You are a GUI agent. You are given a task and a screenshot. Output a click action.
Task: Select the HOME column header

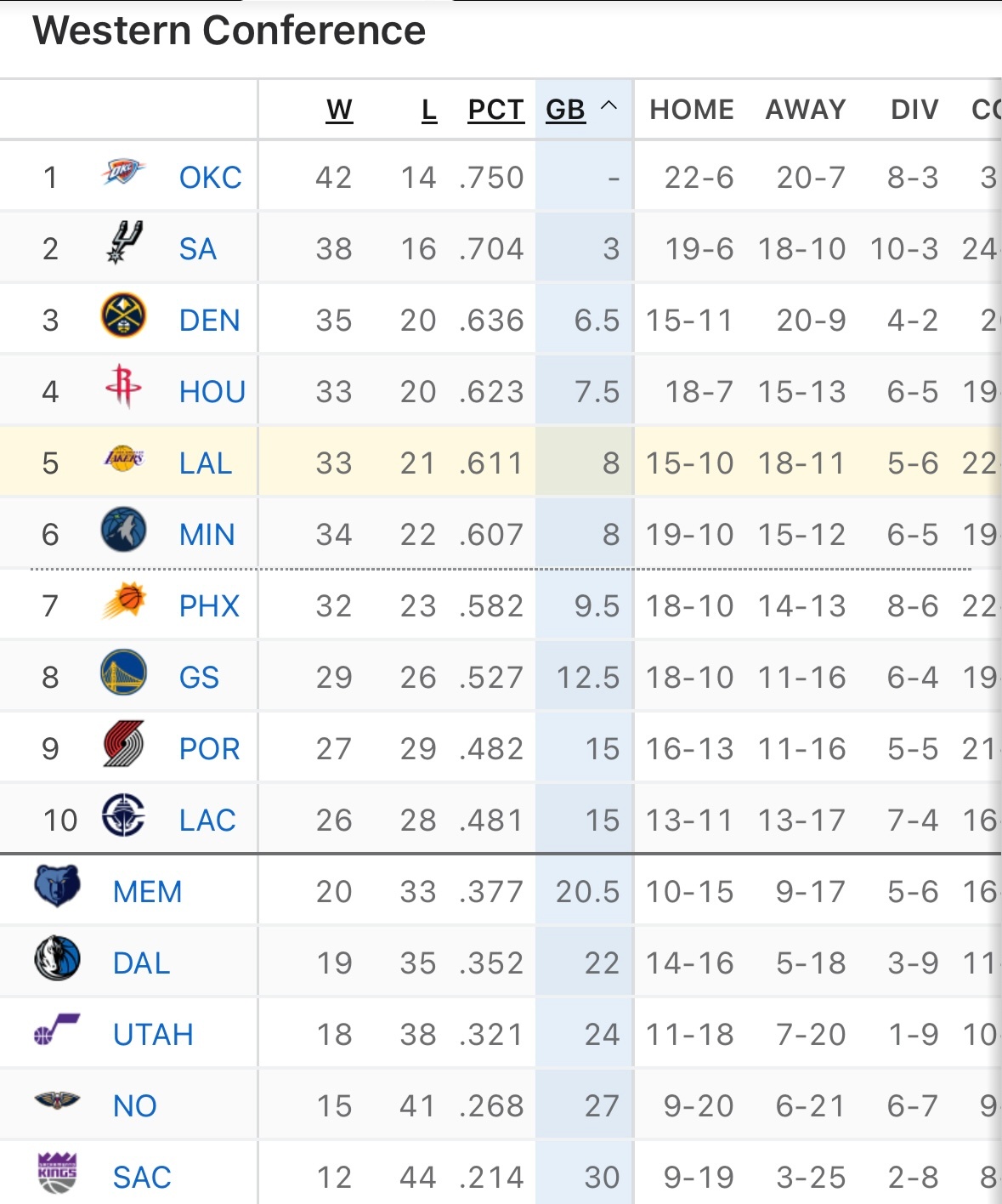click(x=691, y=110)
